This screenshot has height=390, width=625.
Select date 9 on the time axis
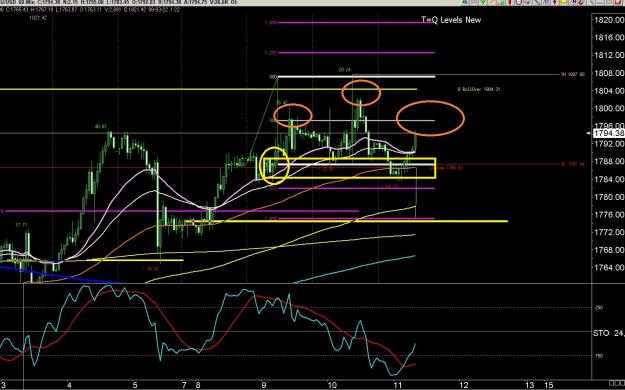click(x=264, y=385)
